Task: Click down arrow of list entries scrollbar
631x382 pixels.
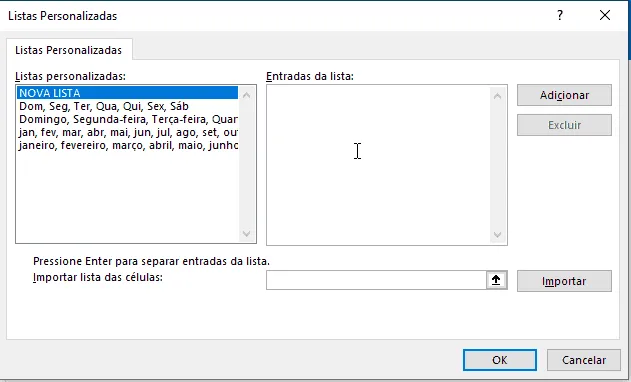Action: (497, 235)
